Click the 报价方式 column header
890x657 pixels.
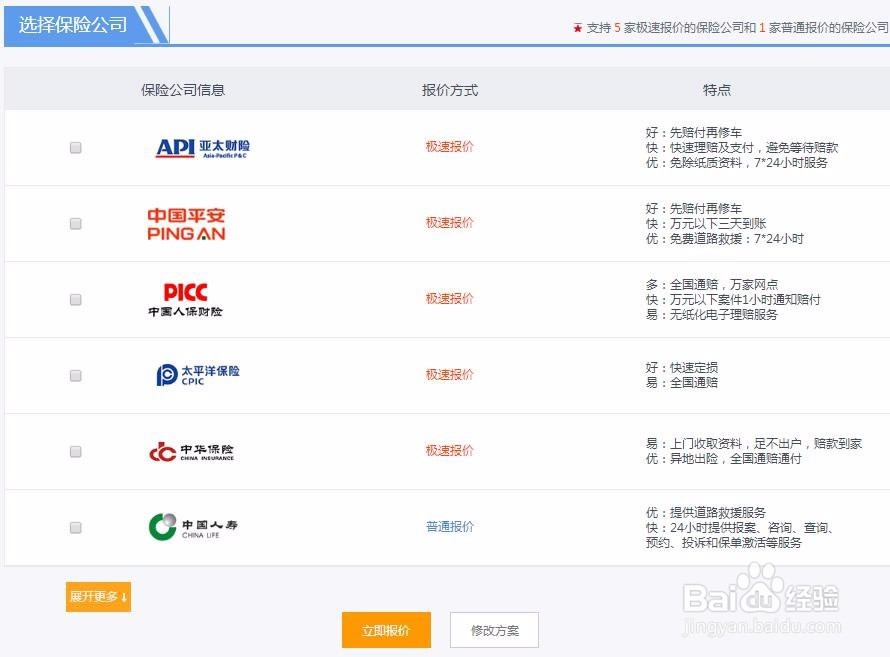[x=450, y=90]
